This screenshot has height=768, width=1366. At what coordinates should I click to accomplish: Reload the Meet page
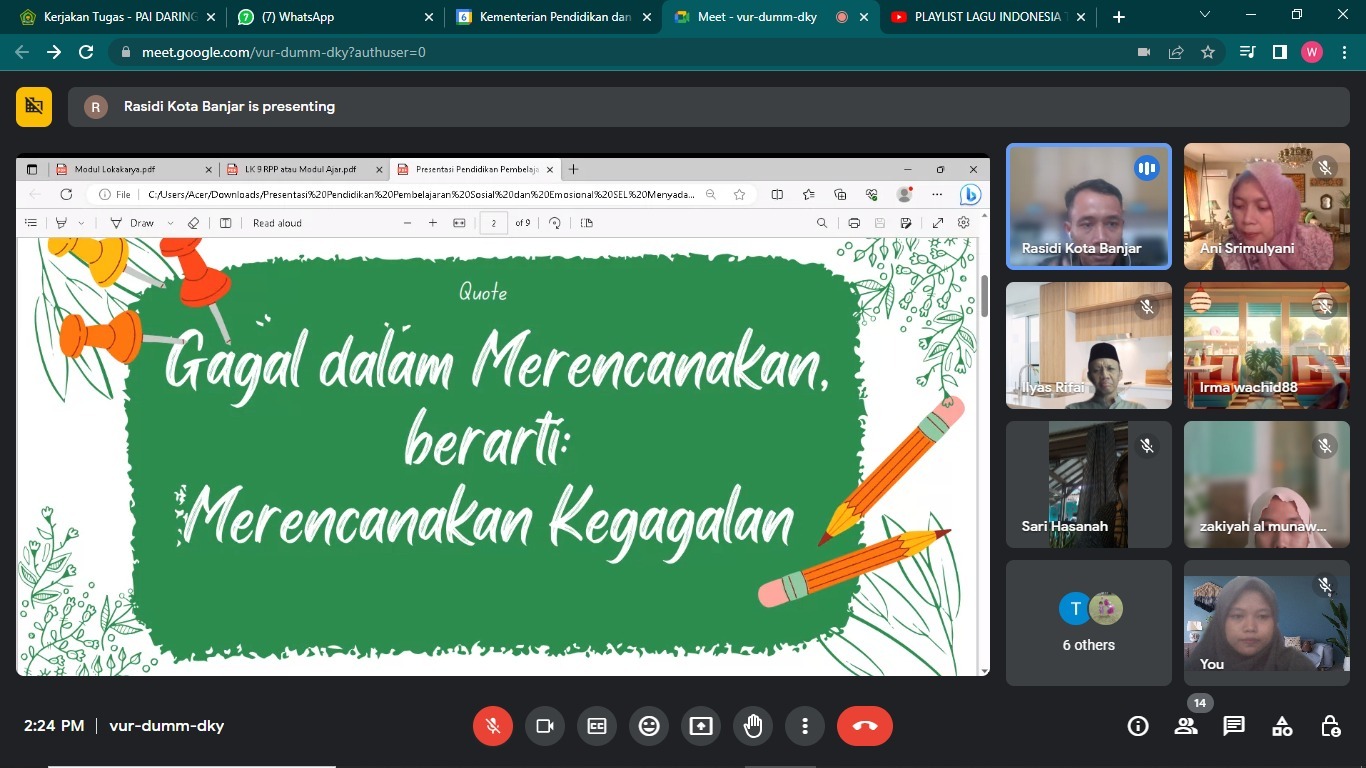click(86, 52)
